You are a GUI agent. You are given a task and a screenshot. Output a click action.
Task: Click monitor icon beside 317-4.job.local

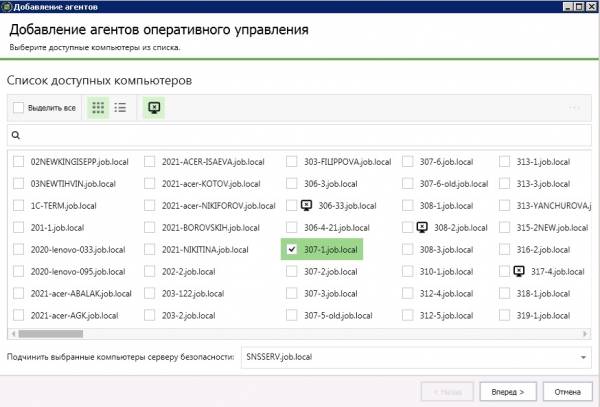pyautogui.click(x=518, y=271)
